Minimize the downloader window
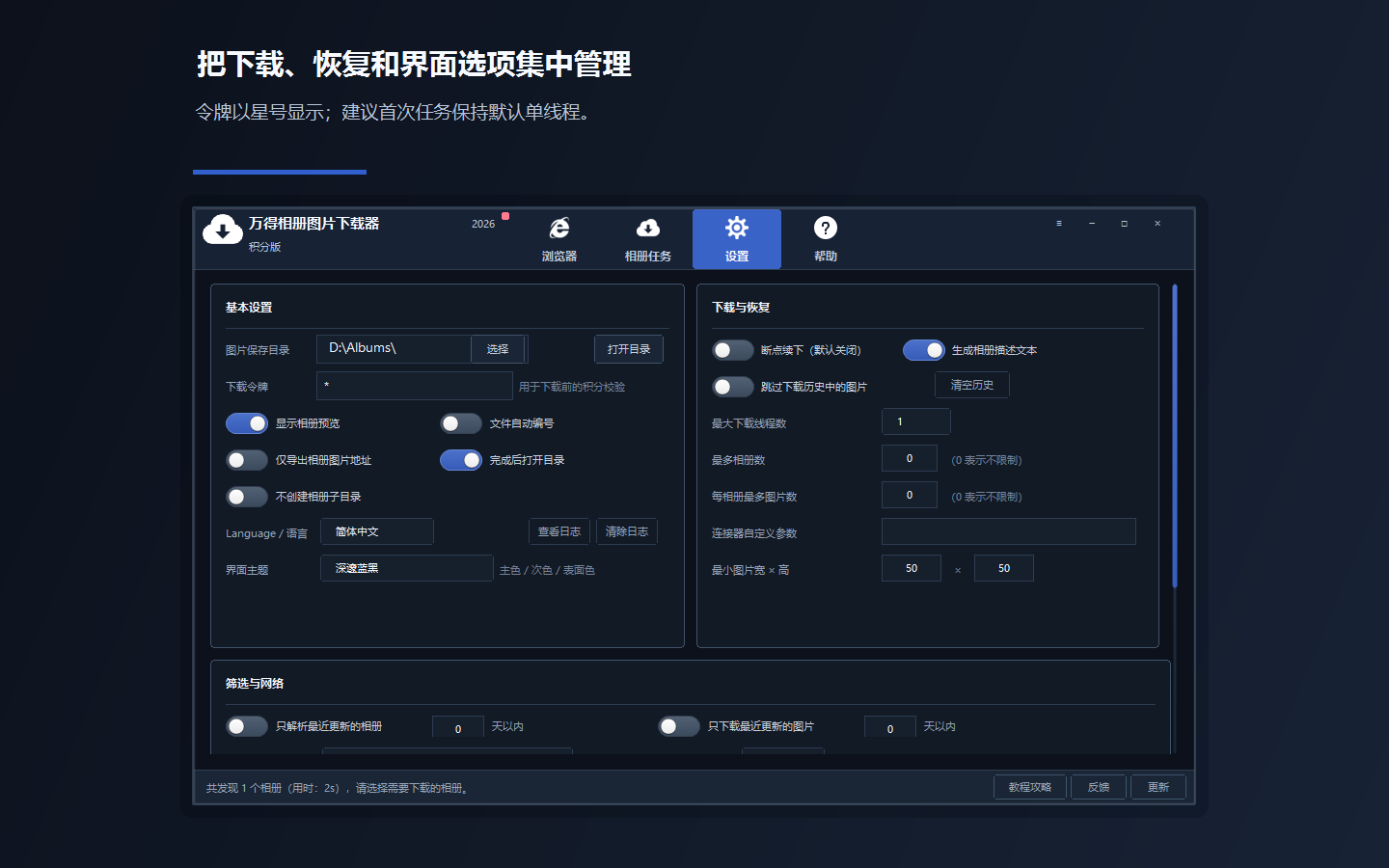This screenshot has width=1389, height=868. tap(1092, 223)
